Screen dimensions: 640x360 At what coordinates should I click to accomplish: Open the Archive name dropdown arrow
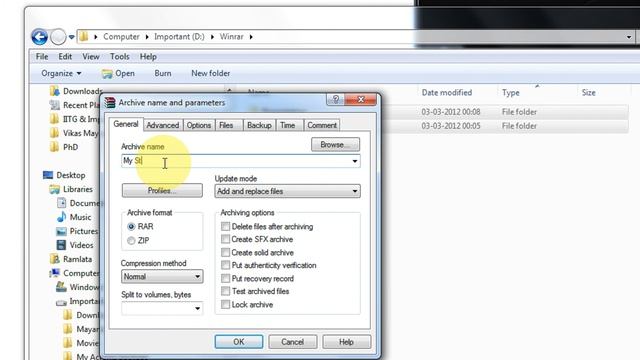pos(355,161)
